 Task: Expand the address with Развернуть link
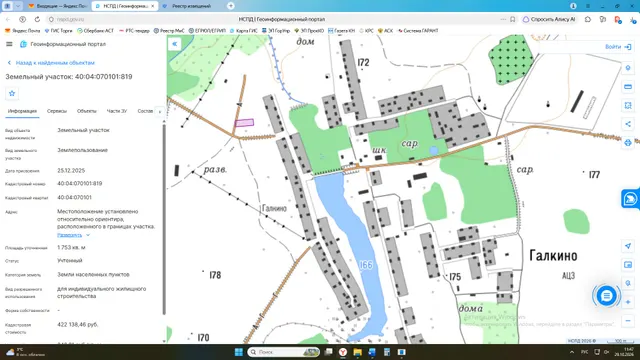click(x=73, y=235)
